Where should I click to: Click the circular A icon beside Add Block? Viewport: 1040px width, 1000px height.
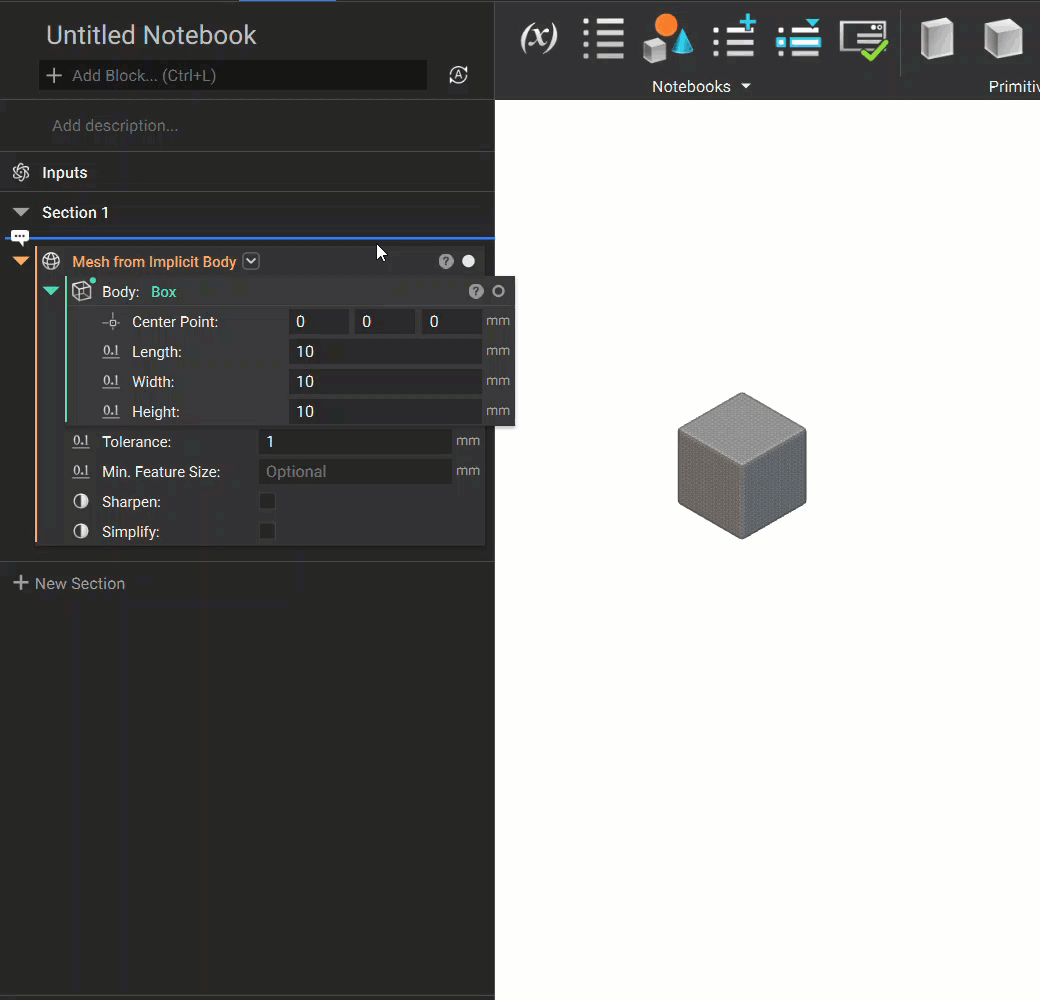[458, 75]
